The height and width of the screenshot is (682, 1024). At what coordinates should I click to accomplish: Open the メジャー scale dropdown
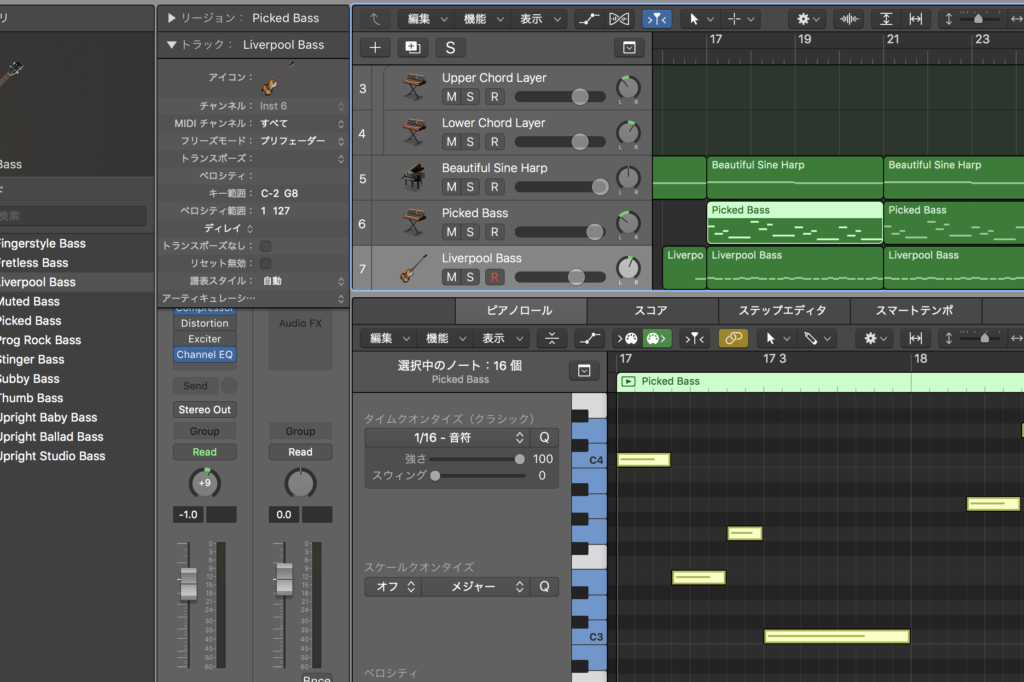(474, 587)
